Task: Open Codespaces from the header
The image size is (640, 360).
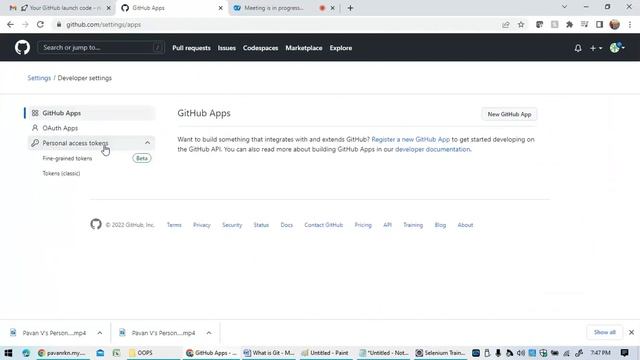Action: tap(260, 48)
